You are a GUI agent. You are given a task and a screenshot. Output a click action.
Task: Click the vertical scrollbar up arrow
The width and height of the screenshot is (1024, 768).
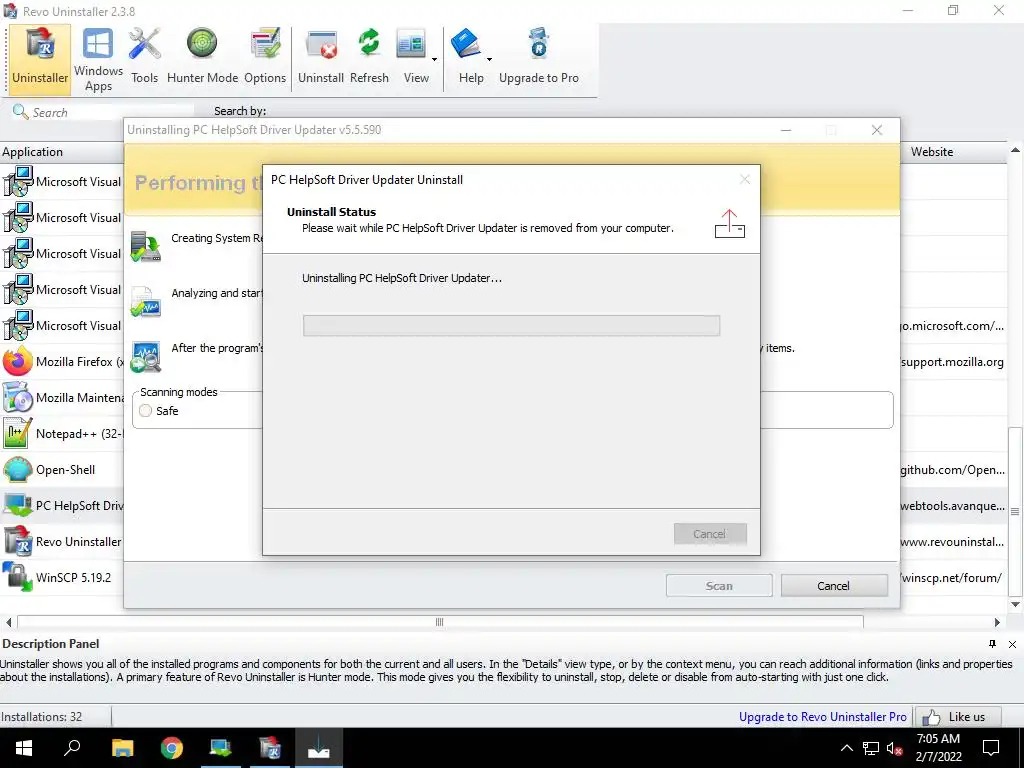(x=1015, y=150)
